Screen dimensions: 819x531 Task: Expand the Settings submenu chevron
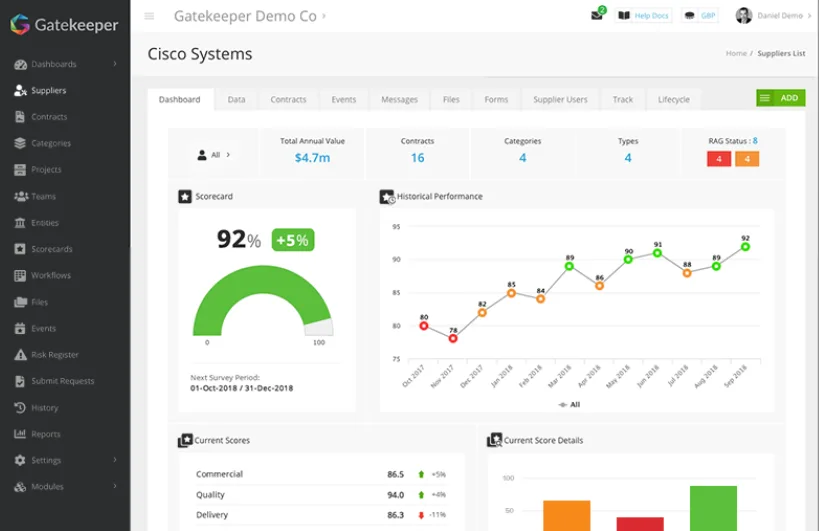(115, 459)
